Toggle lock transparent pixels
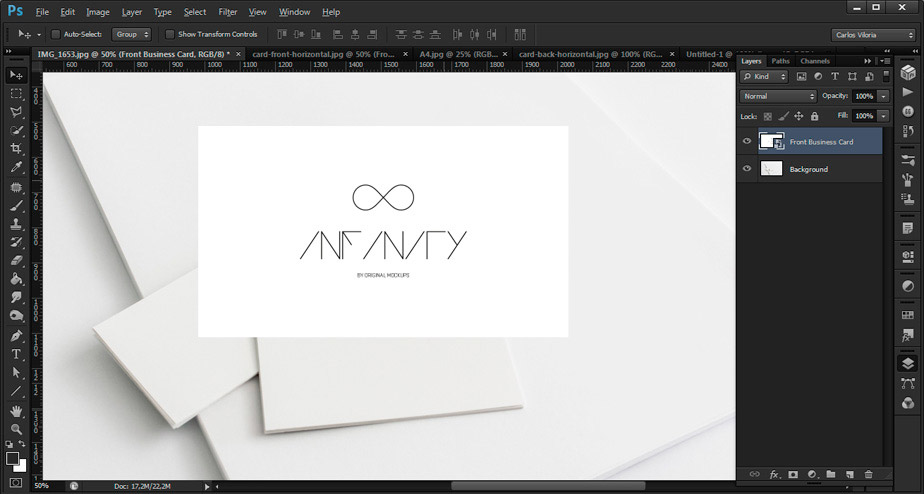Screen dimensions: 924x494 coord(767,116)
